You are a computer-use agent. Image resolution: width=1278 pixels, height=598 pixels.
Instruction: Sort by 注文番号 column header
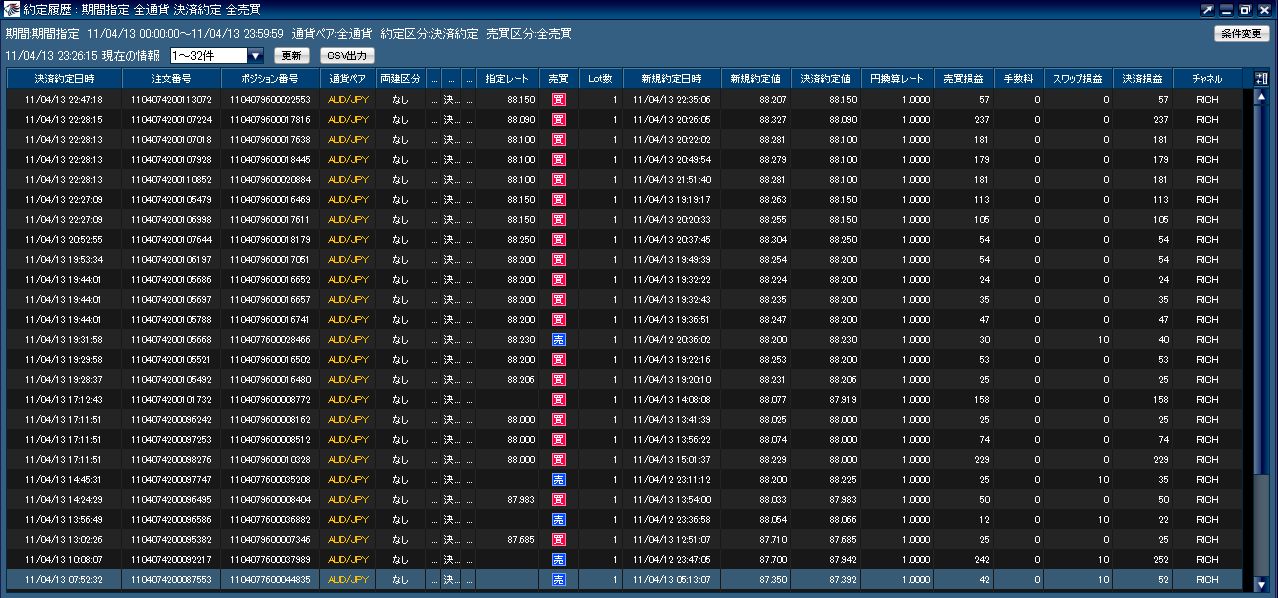(171, 78)
